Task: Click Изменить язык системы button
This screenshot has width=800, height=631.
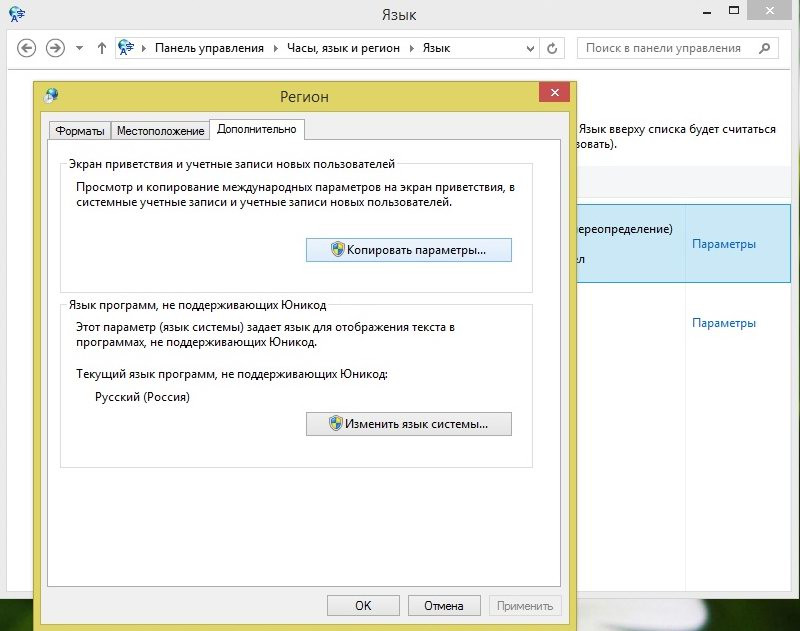Action: (408, 424)
